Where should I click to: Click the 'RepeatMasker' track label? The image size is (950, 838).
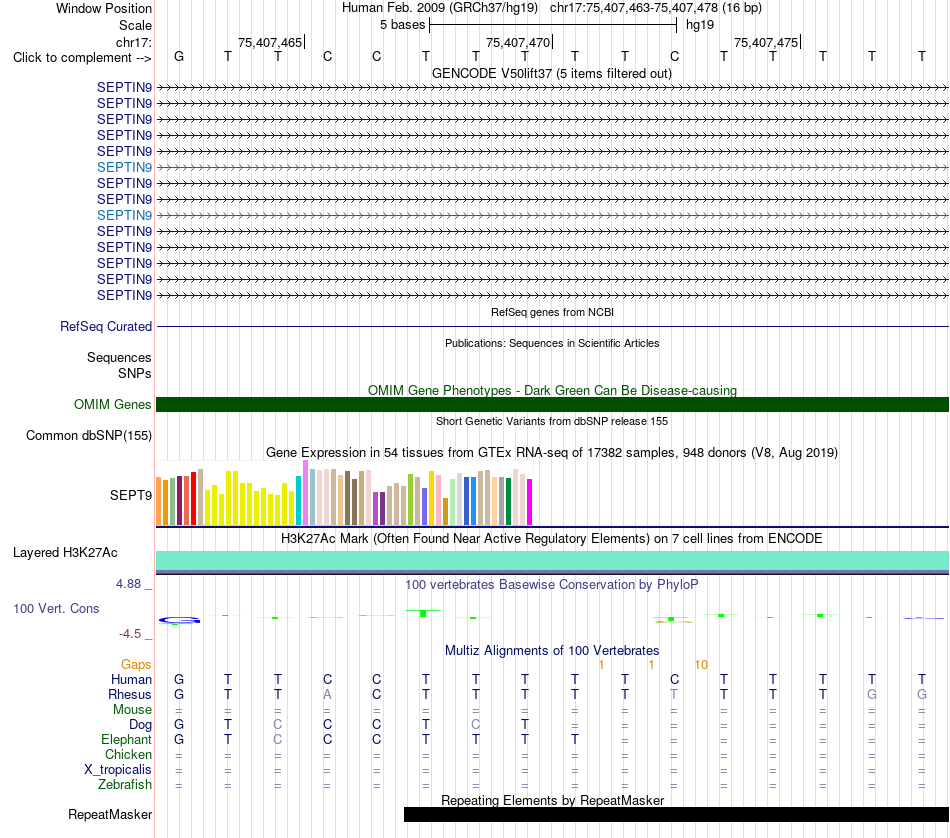click(110, 814)
